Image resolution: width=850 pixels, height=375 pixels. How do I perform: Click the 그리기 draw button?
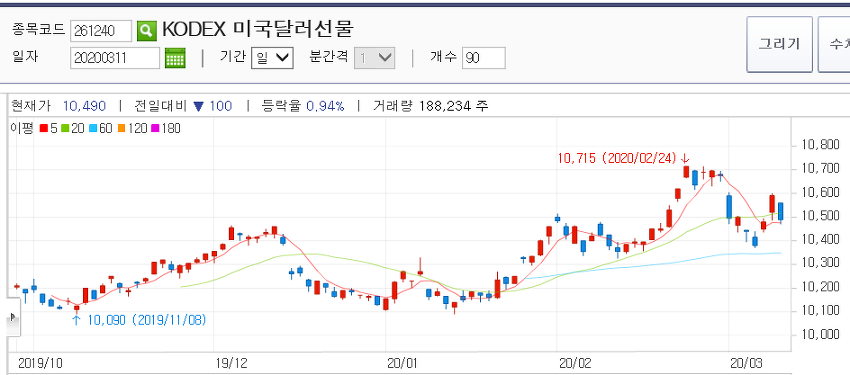pyautogui.click(x=779, y=44)
